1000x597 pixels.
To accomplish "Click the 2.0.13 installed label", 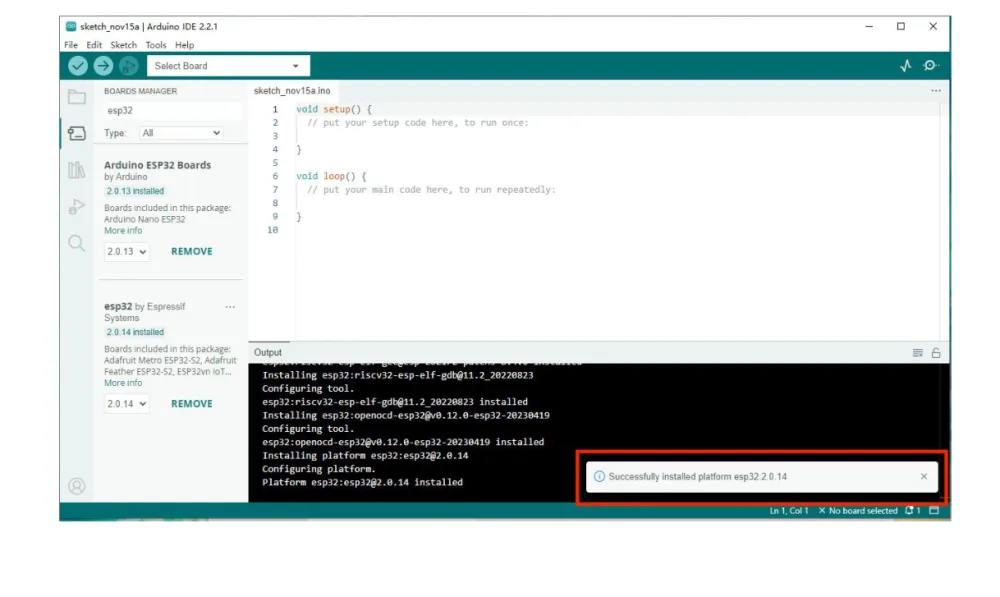I will click(x=135, y=191).
